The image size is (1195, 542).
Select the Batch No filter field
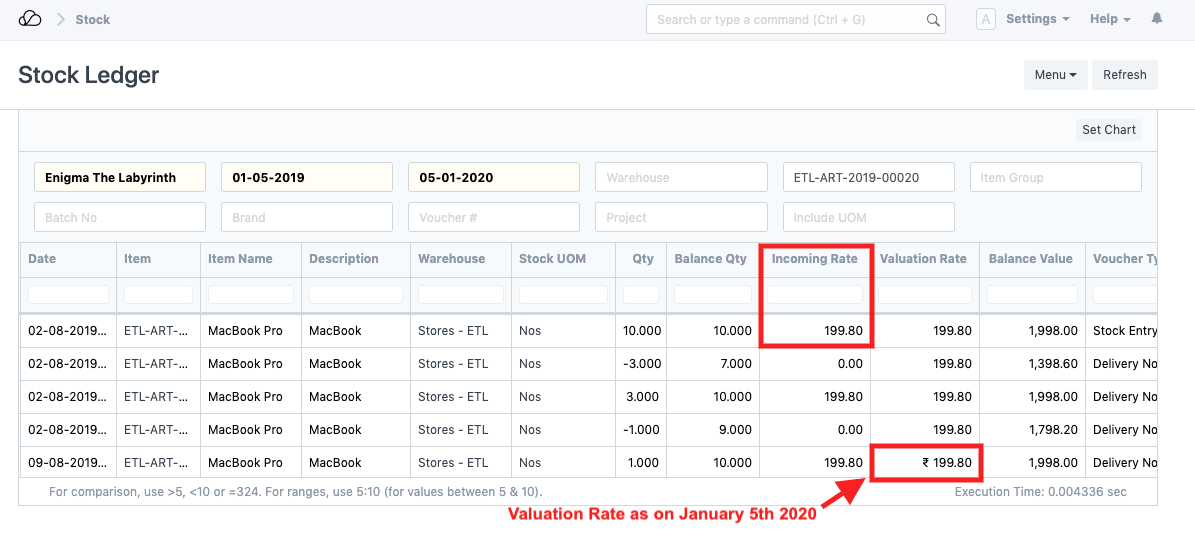click(119, 217)
